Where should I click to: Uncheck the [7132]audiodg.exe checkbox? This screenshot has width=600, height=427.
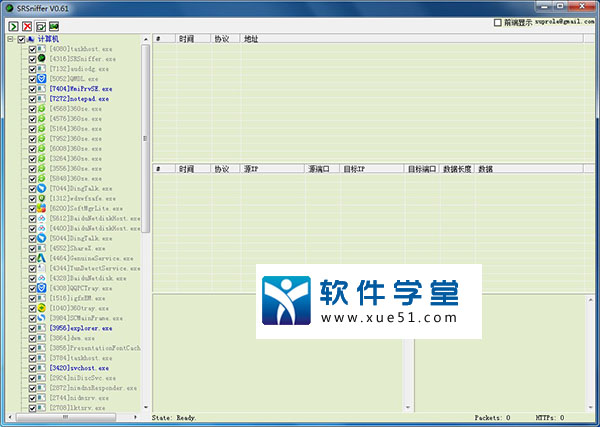(33, 69)
